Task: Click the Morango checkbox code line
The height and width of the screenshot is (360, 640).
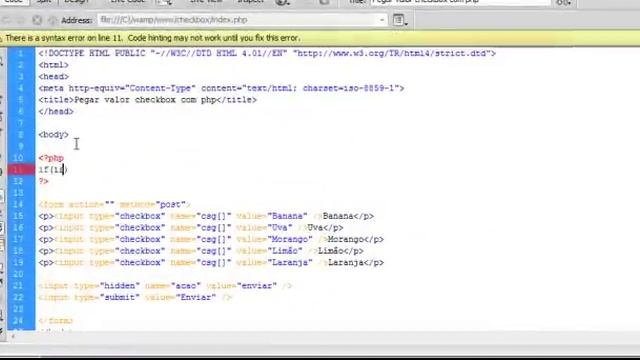Action: click(211, 239)
